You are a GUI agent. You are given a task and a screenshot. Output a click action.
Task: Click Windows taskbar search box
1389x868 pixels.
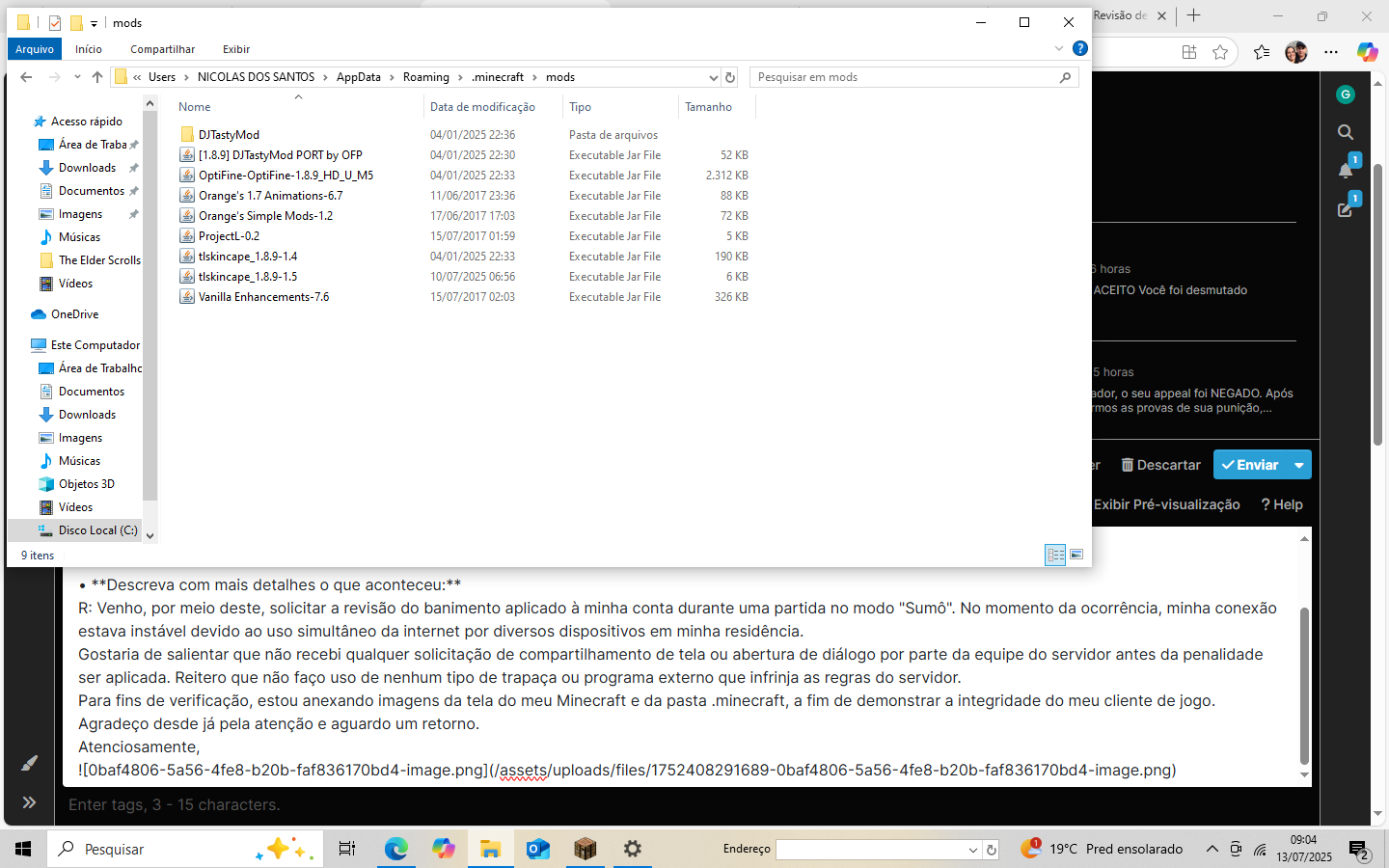click(184, 849)
